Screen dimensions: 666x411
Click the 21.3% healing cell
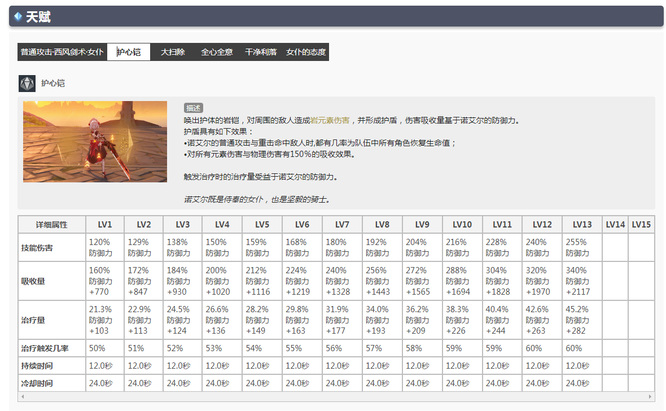pyautogui.click(x=105, y=320)
